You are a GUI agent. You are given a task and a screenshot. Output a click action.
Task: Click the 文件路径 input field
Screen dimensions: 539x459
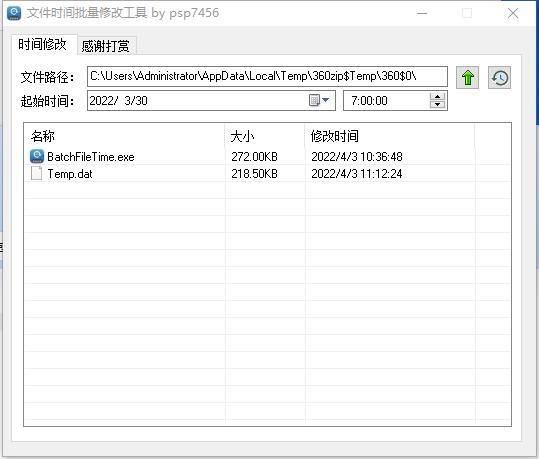tap(267, 76)
